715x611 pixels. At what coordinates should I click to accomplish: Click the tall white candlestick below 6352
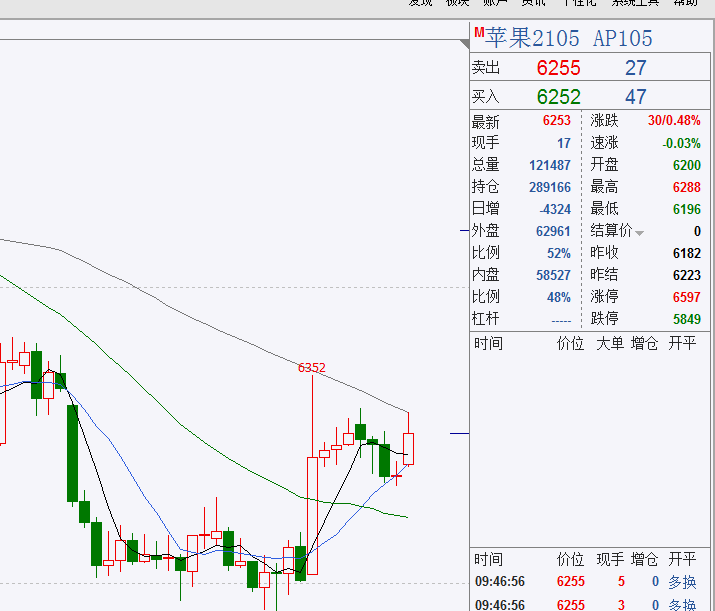311,515
